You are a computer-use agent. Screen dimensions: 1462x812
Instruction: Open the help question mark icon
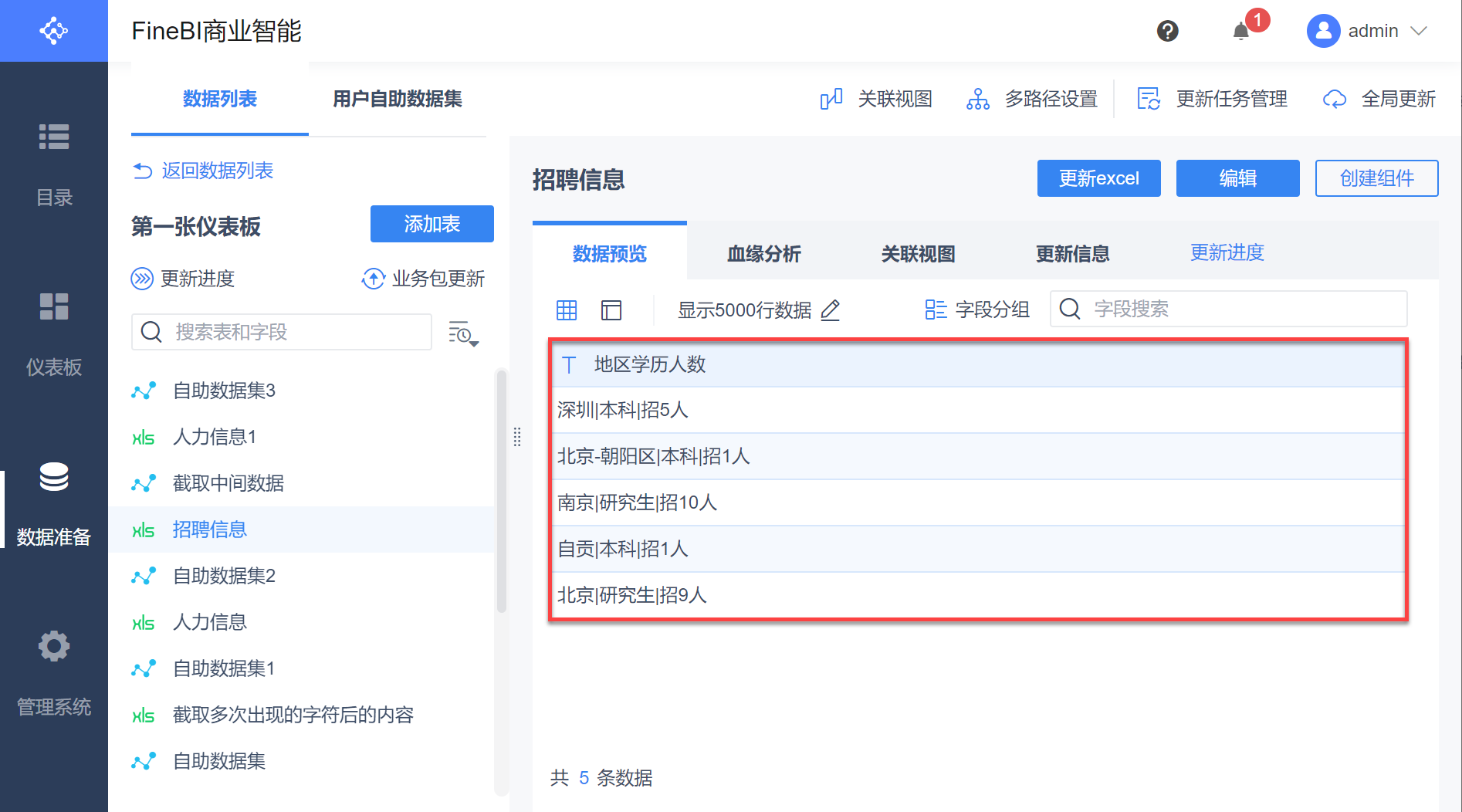click(1167, 31)
